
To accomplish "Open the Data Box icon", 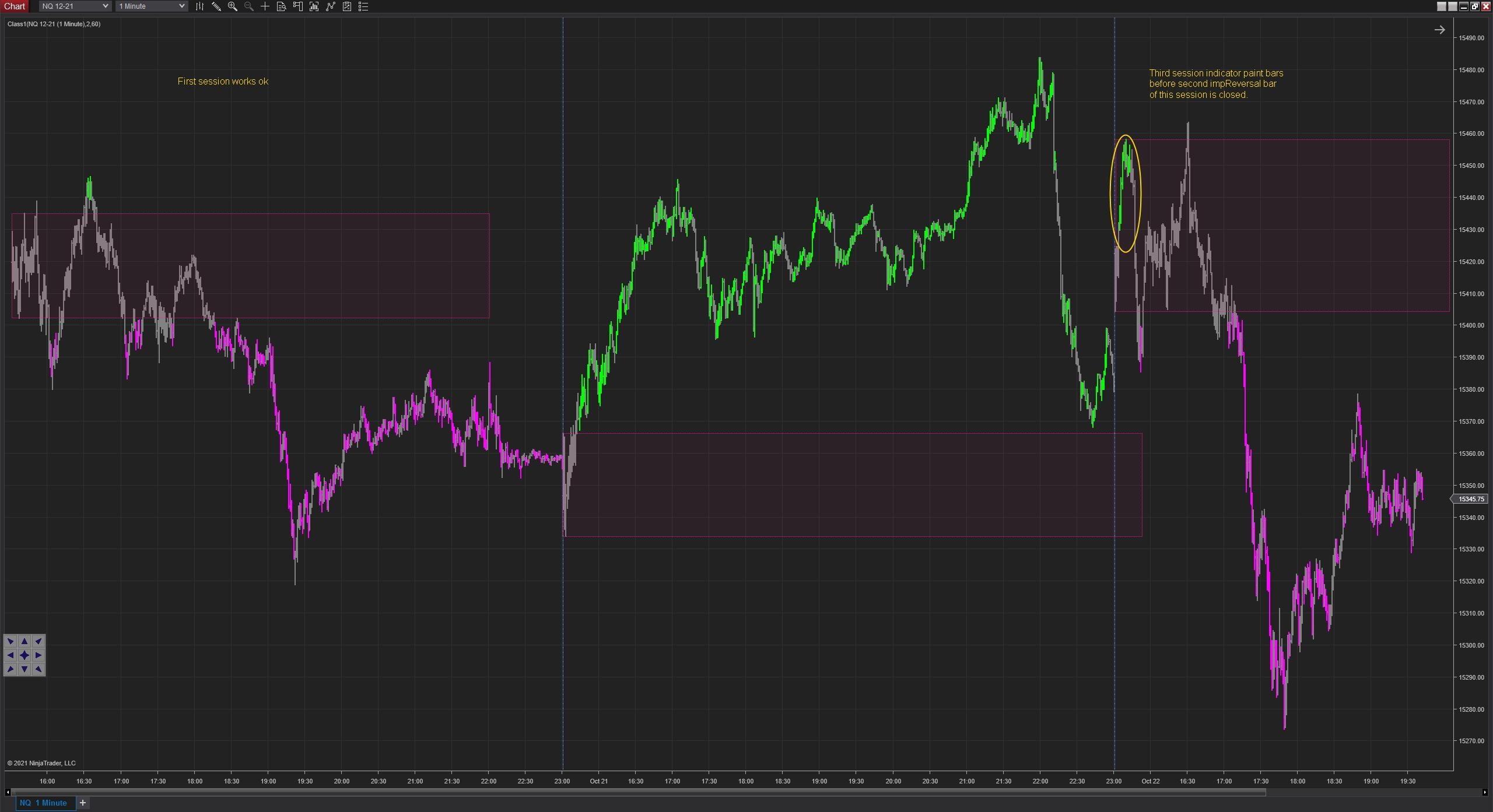I will [x=281, y=6].
